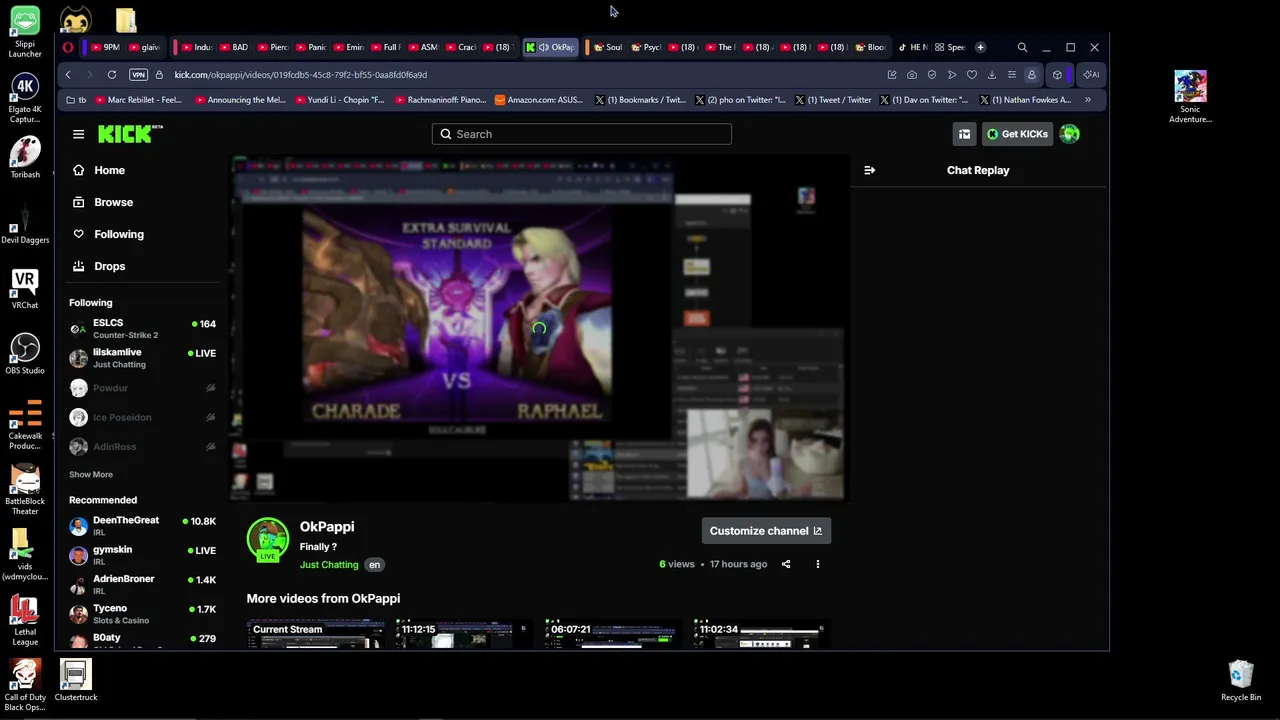Open the Just Chatting category link
The height and width of the screenshot is (720, 1280).
[329, 565]
